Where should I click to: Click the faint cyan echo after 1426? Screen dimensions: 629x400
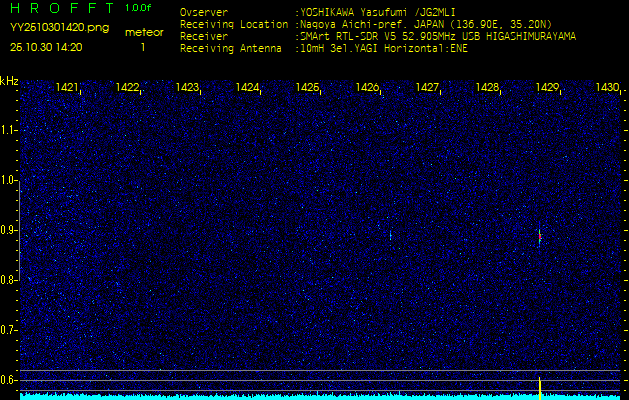coord(390,235)
